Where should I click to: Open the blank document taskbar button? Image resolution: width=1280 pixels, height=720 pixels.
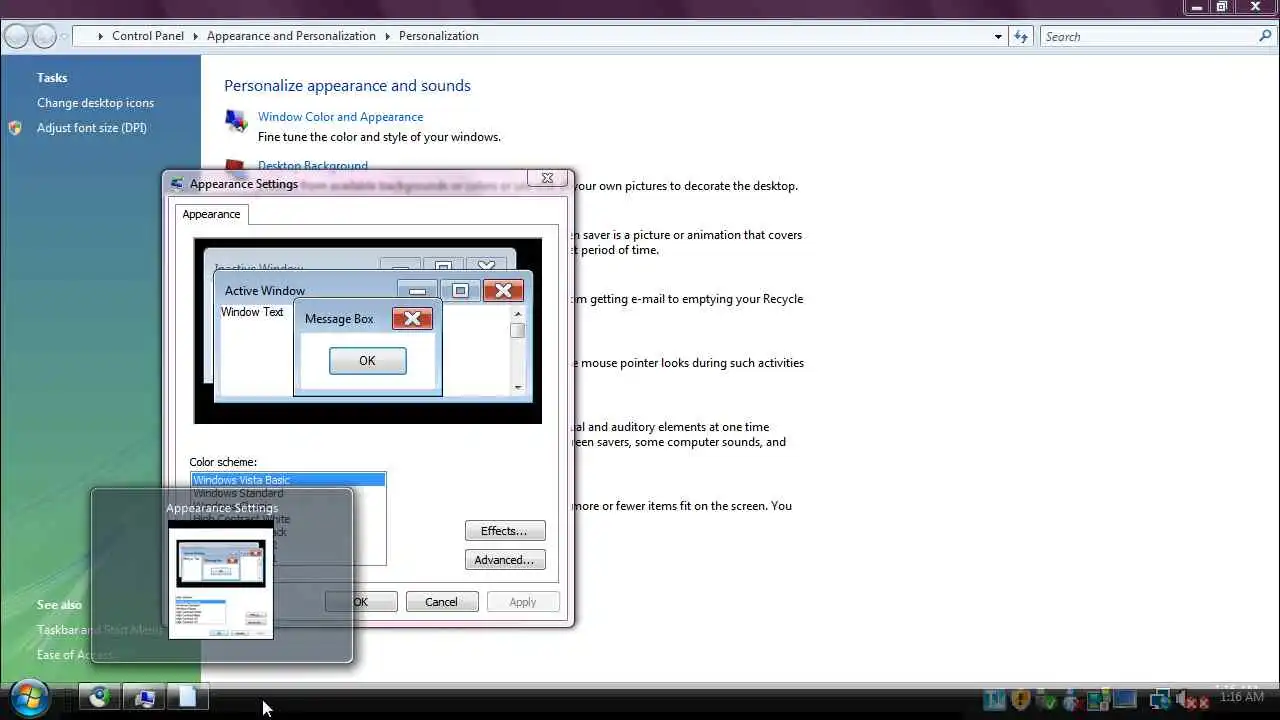(188, 697)
